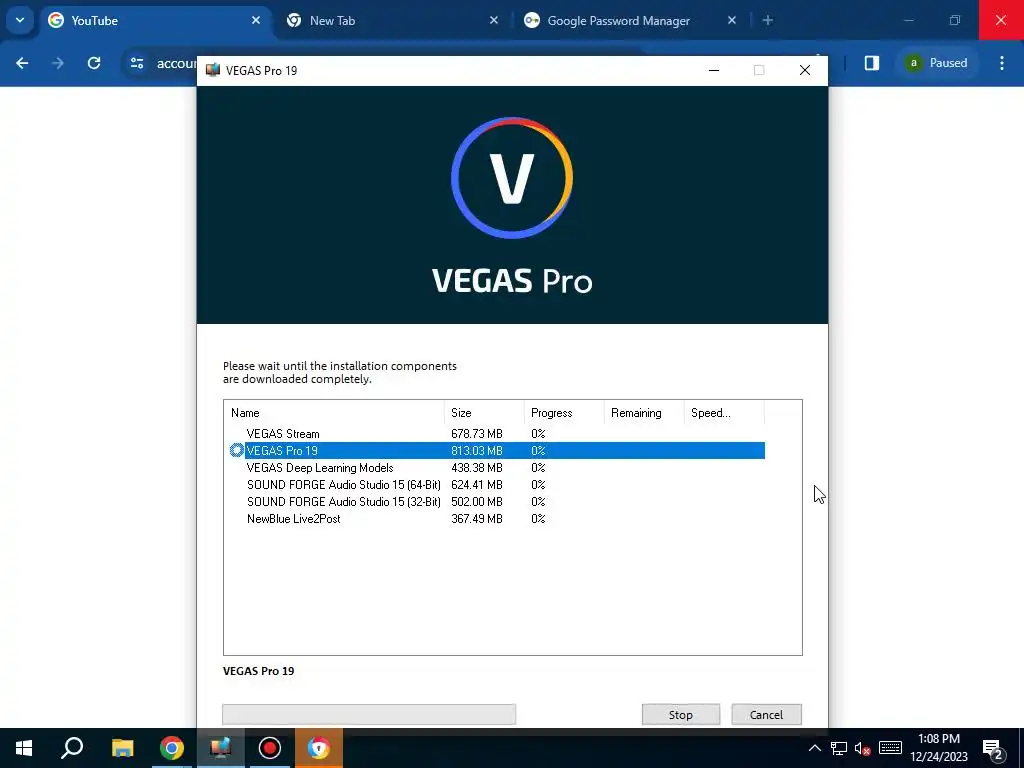Open the screen recorder taskbar icon
Viewport: 1024px width, 768px height.
point(270,748)
